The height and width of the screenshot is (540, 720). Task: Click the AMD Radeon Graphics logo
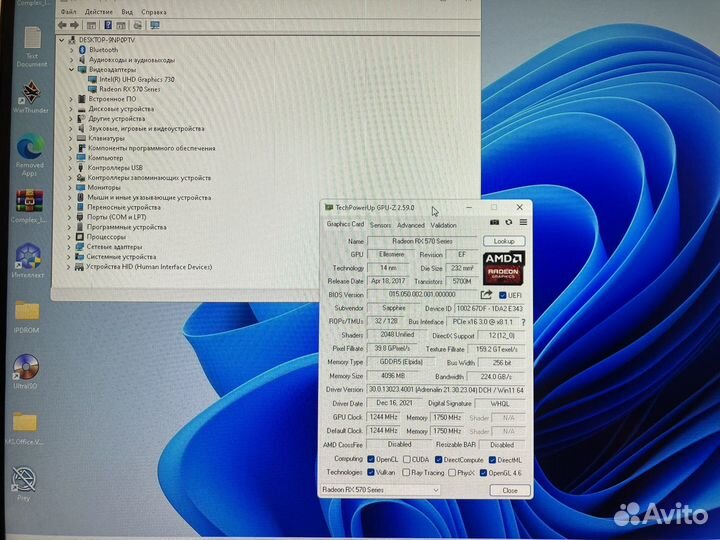tap(504, 268)
